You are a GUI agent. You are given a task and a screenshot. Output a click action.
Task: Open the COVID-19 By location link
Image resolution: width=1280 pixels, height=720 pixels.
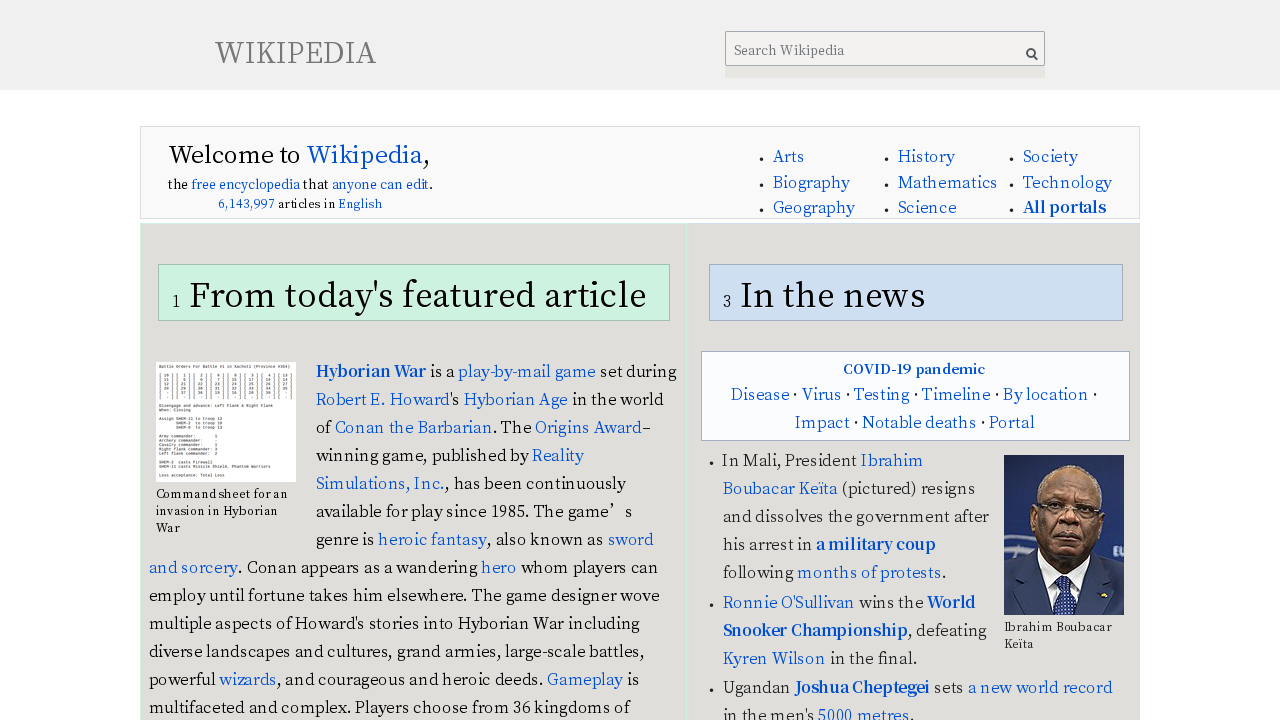pos(1045,395)
